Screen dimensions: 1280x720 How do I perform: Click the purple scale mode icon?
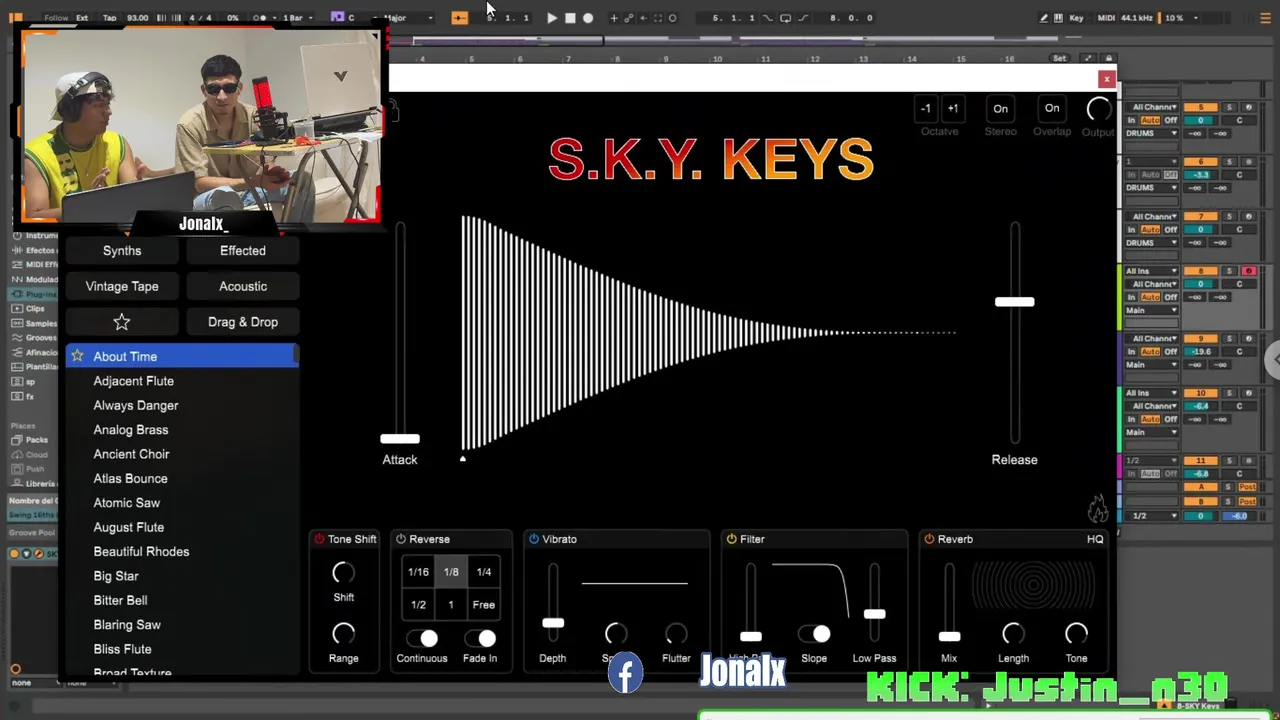coord(337,17)
